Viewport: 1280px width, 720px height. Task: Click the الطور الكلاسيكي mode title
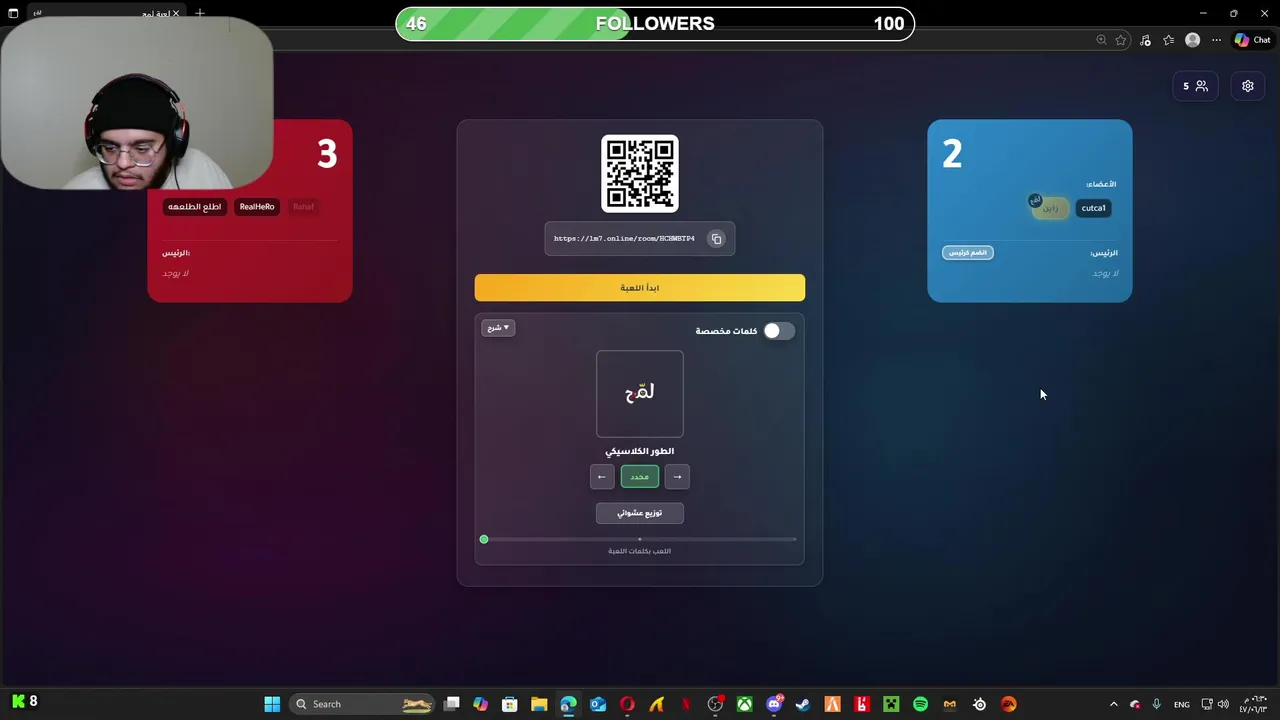[640, 451]
